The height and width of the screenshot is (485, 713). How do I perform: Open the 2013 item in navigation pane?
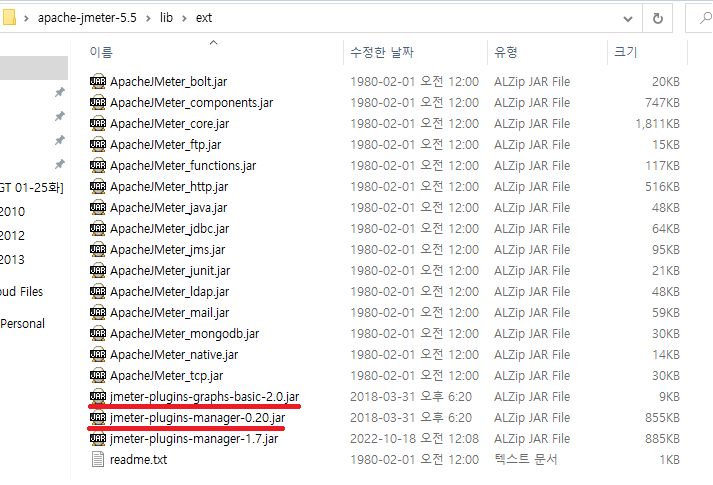click(13, 260)
